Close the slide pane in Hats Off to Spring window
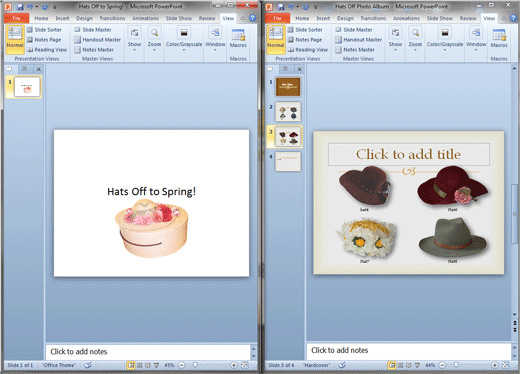This screenshot has height=374, width=520. [39, 69]
